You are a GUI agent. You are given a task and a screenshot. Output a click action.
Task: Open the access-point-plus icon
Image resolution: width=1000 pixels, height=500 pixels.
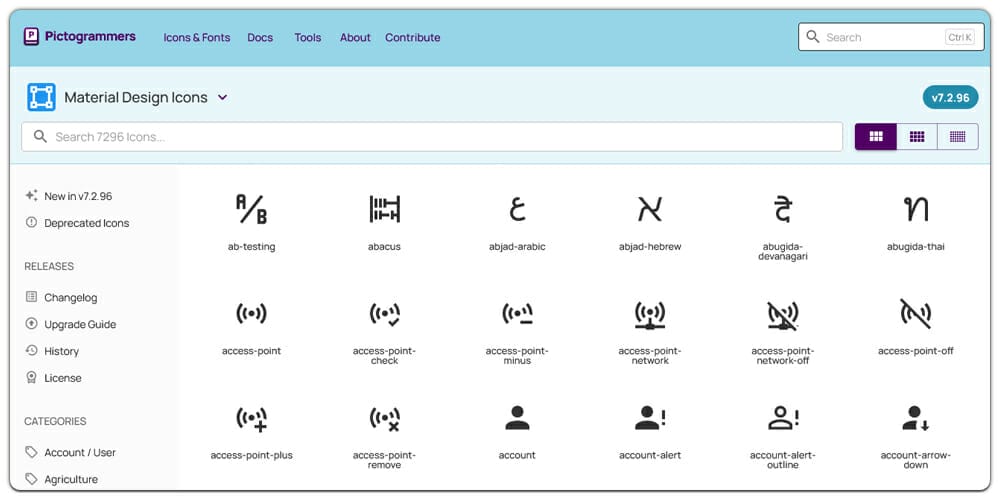pos(251,418)
